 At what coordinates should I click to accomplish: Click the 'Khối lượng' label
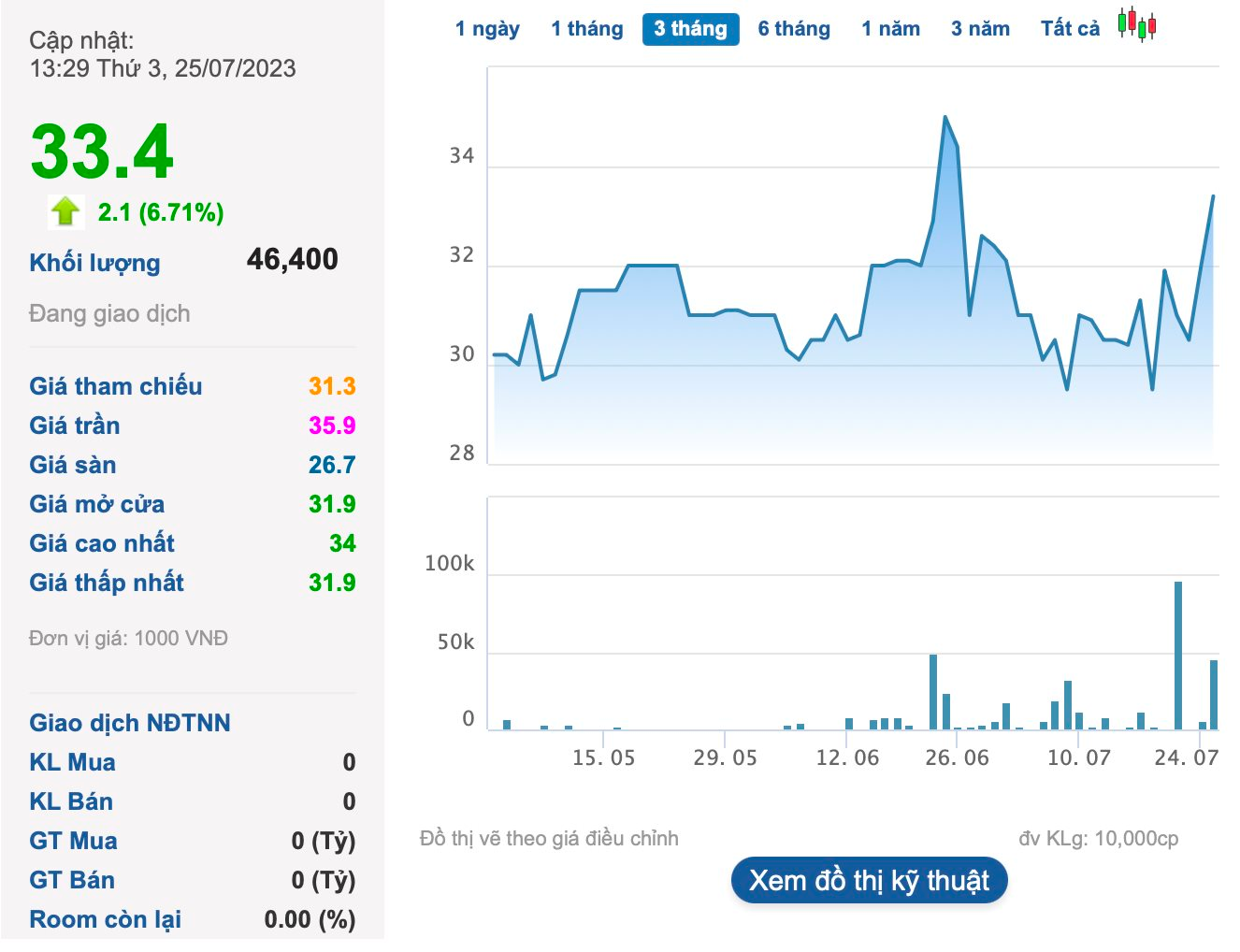pos(94,263)
